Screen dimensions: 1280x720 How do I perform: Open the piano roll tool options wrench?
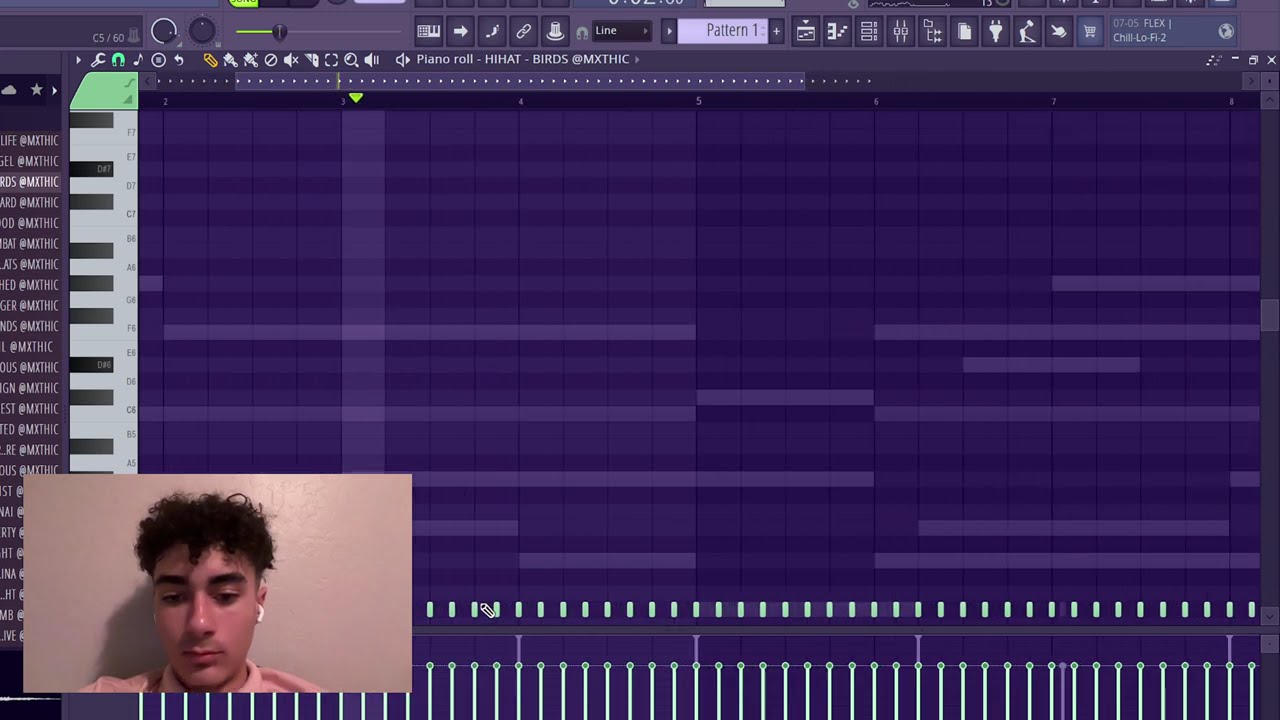pyautogui.click(x=98, y=60)
